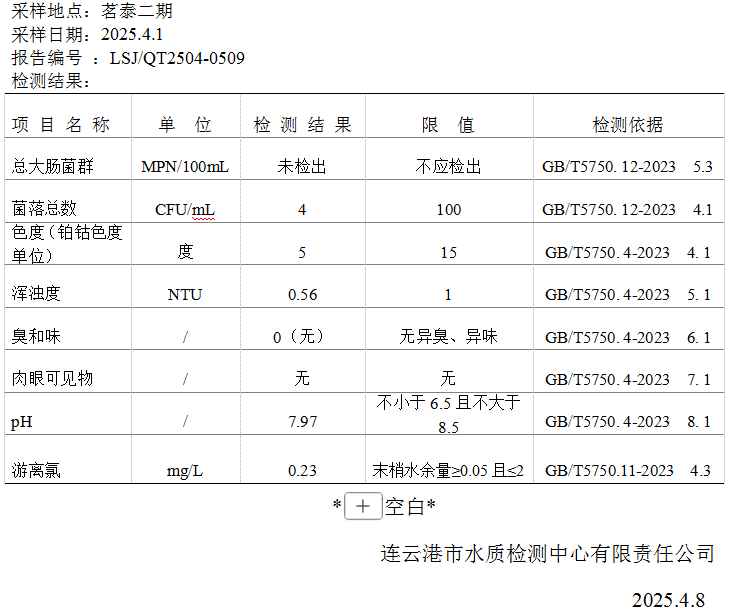
Task: Click the 检测依据 column header
Action: coord(627,125)
